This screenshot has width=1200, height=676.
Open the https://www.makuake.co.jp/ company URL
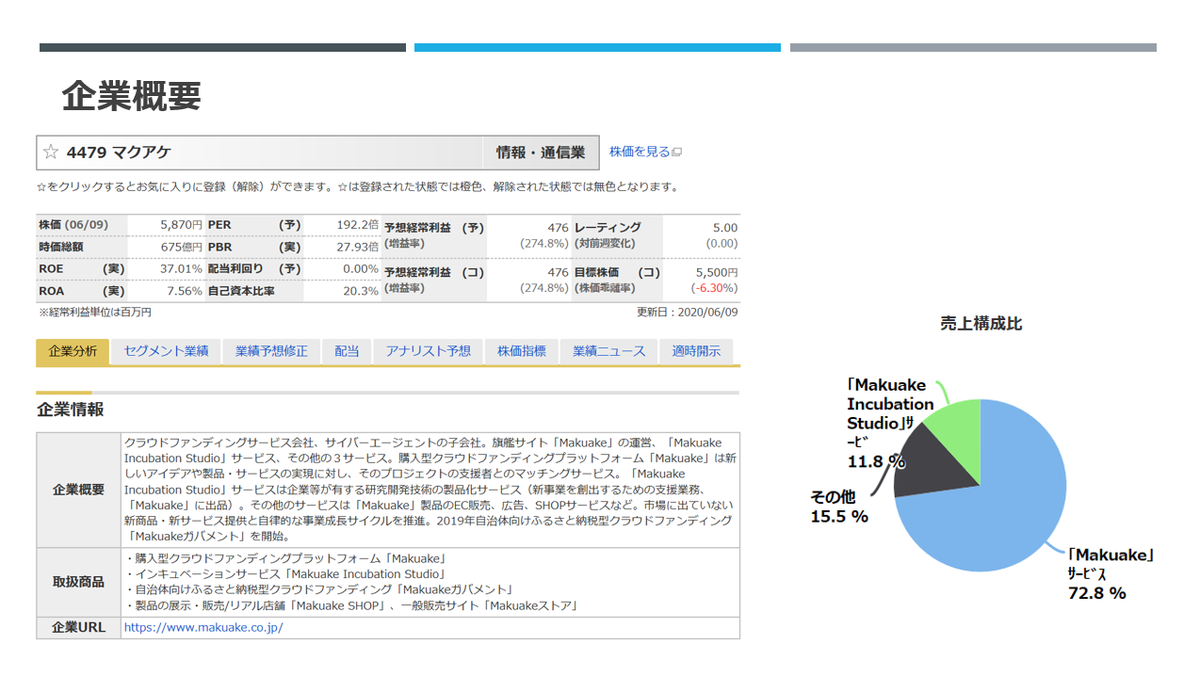203,628
